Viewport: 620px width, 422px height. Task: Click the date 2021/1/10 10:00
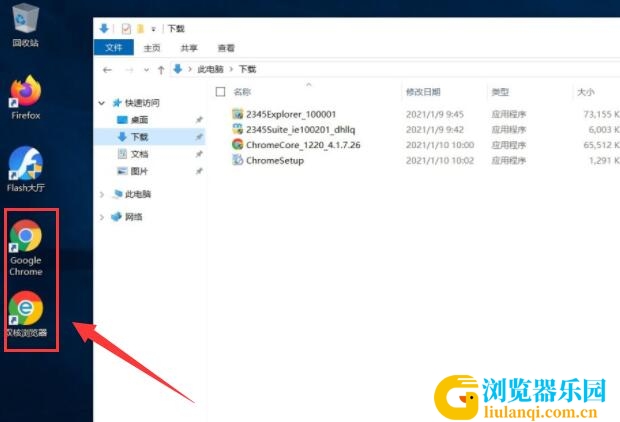click(x=440, y=145)
